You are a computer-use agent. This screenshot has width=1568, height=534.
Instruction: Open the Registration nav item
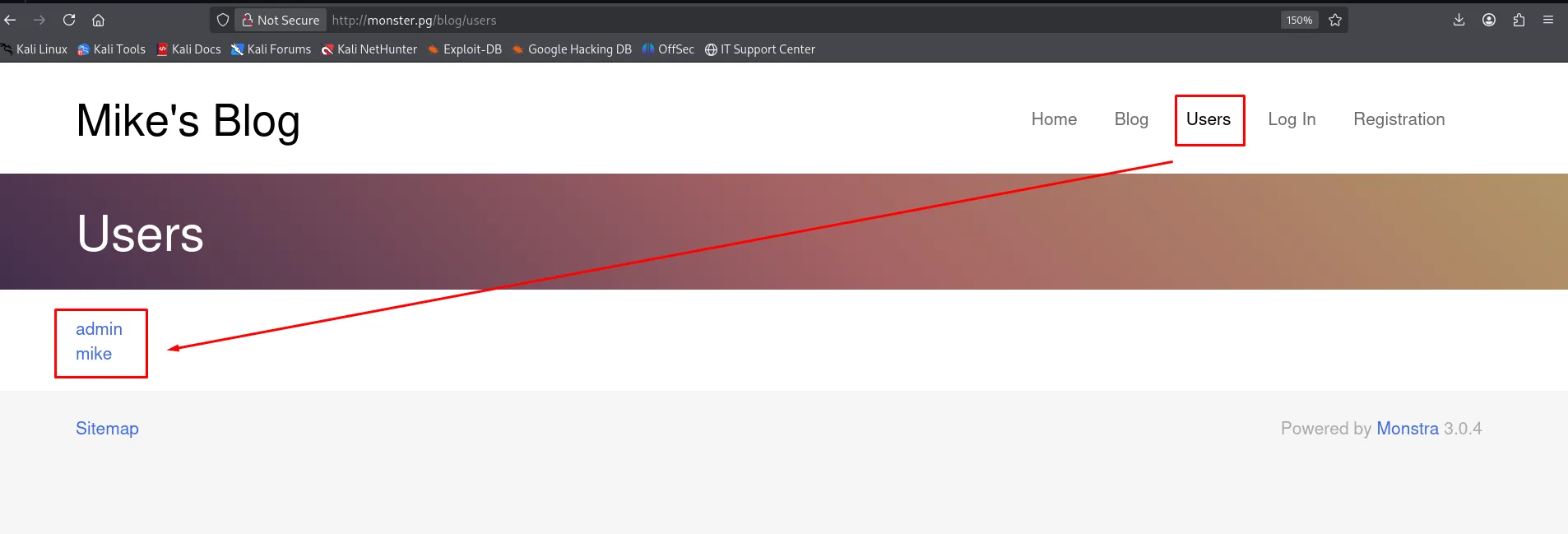pyautogui.click(x=1399, y=119)
